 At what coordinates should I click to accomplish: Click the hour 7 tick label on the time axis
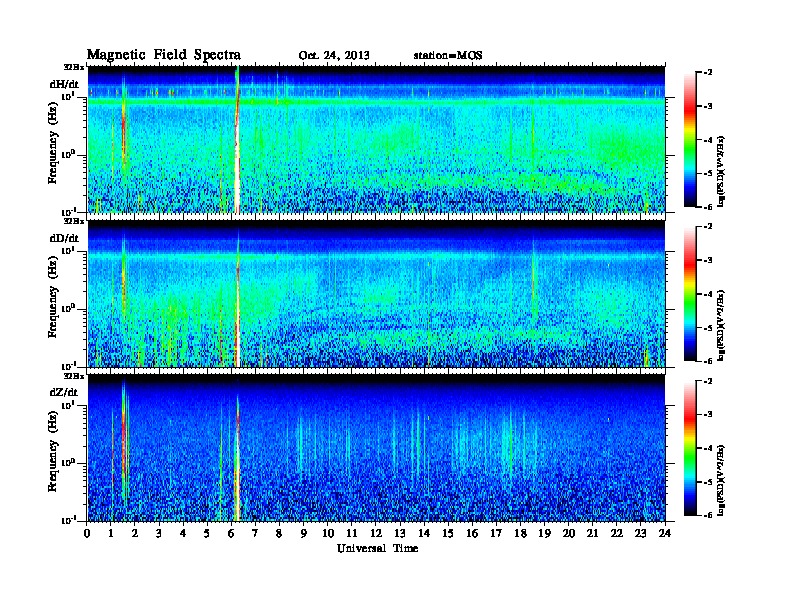[x=256, y=534]
